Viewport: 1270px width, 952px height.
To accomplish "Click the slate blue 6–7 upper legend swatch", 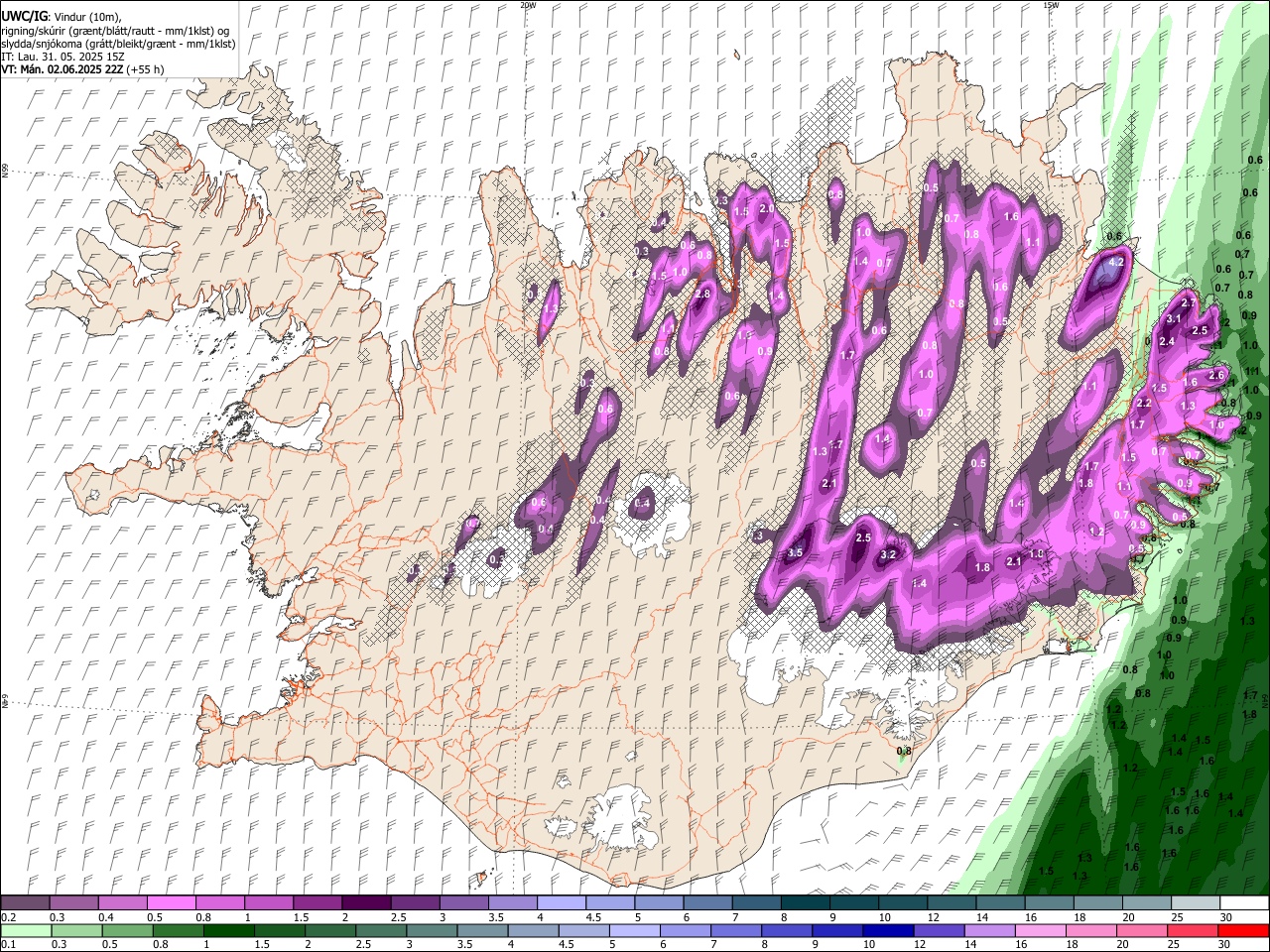I will pos(708,903).
